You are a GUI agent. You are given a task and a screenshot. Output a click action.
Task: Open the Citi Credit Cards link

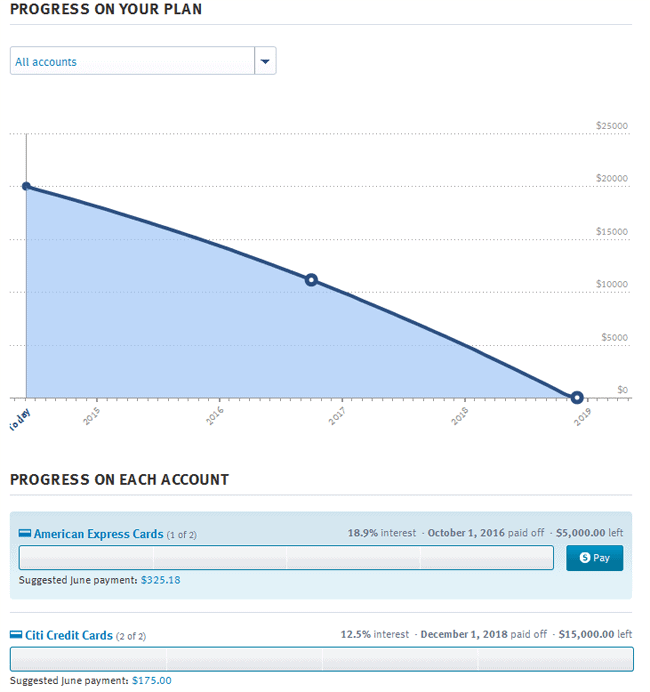[x=69, y=636]
